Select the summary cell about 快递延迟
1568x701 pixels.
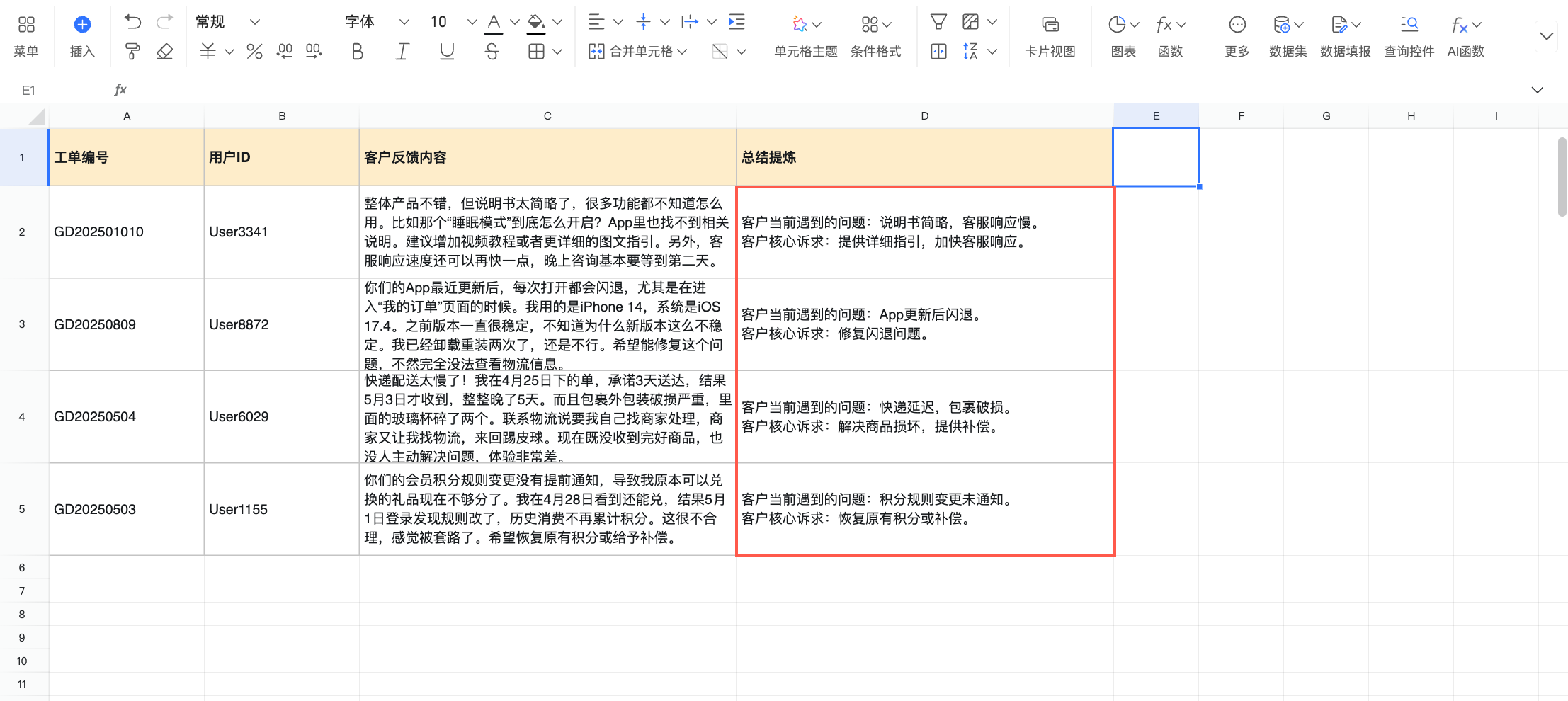925,417
